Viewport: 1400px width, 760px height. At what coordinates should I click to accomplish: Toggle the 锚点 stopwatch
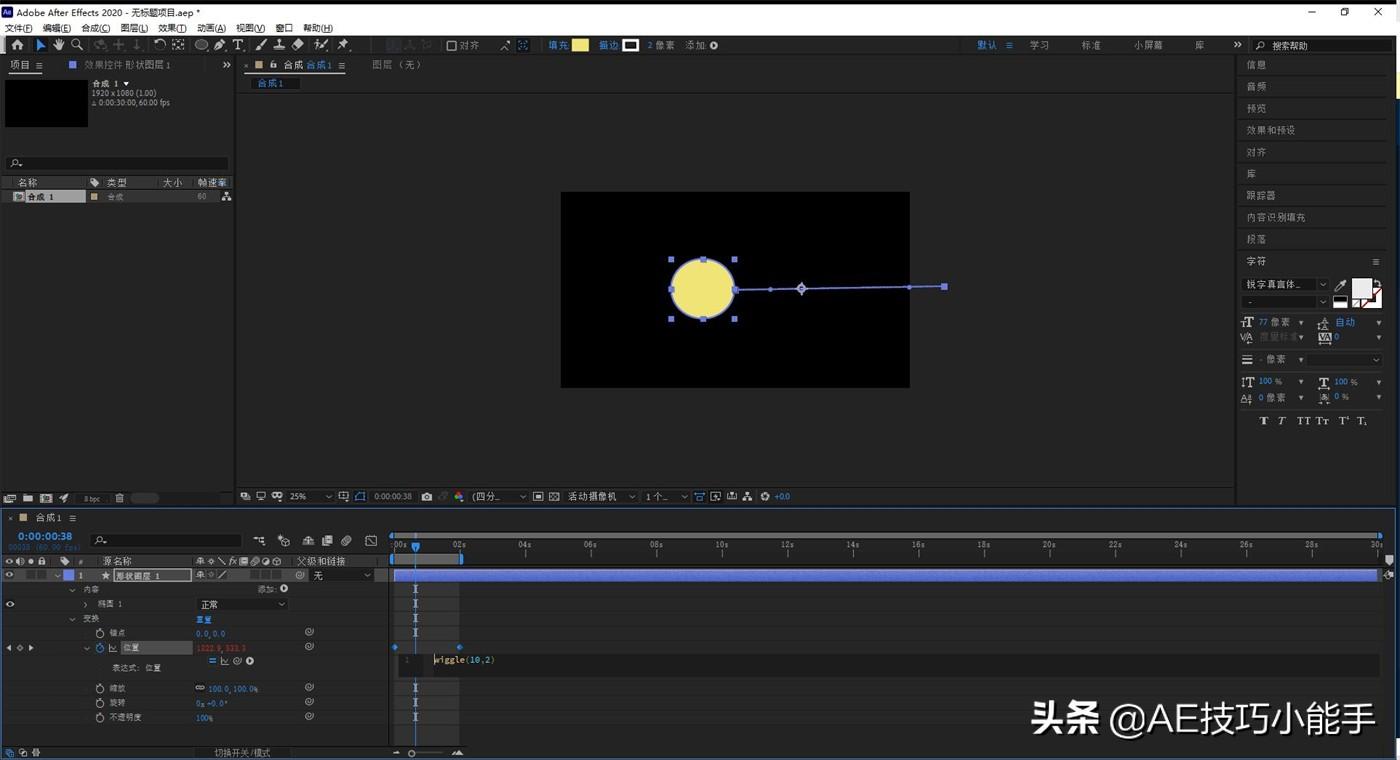coord(100,633)
